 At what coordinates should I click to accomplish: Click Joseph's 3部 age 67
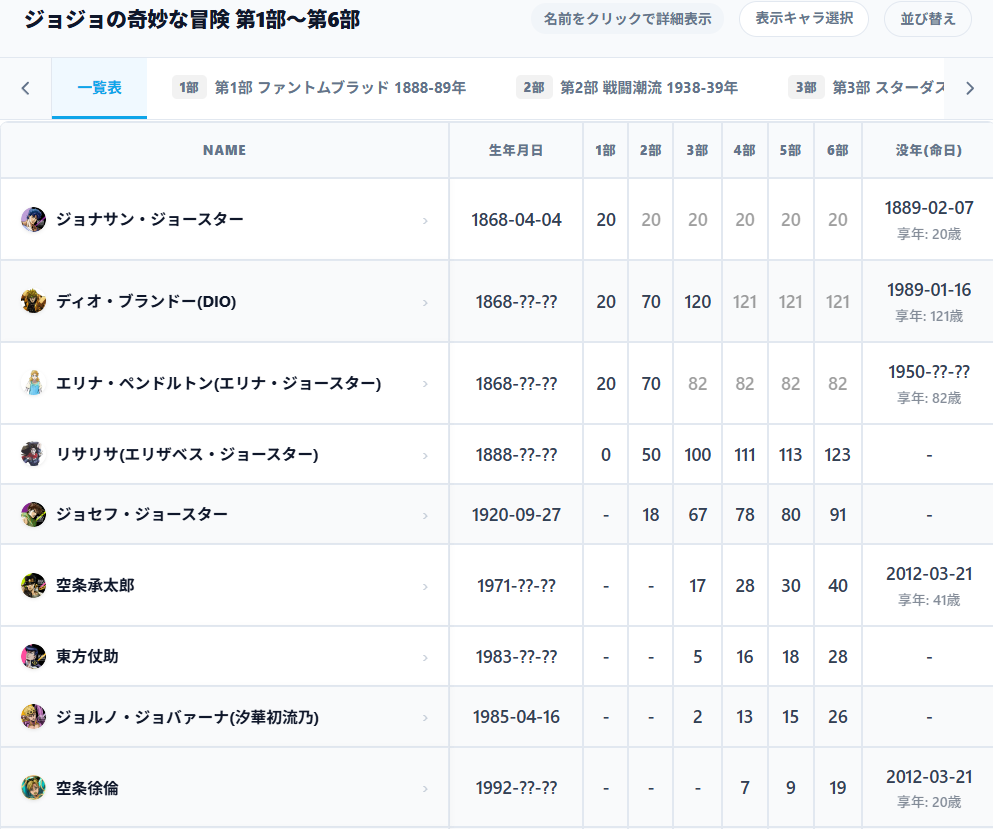(x=697, y=515)
